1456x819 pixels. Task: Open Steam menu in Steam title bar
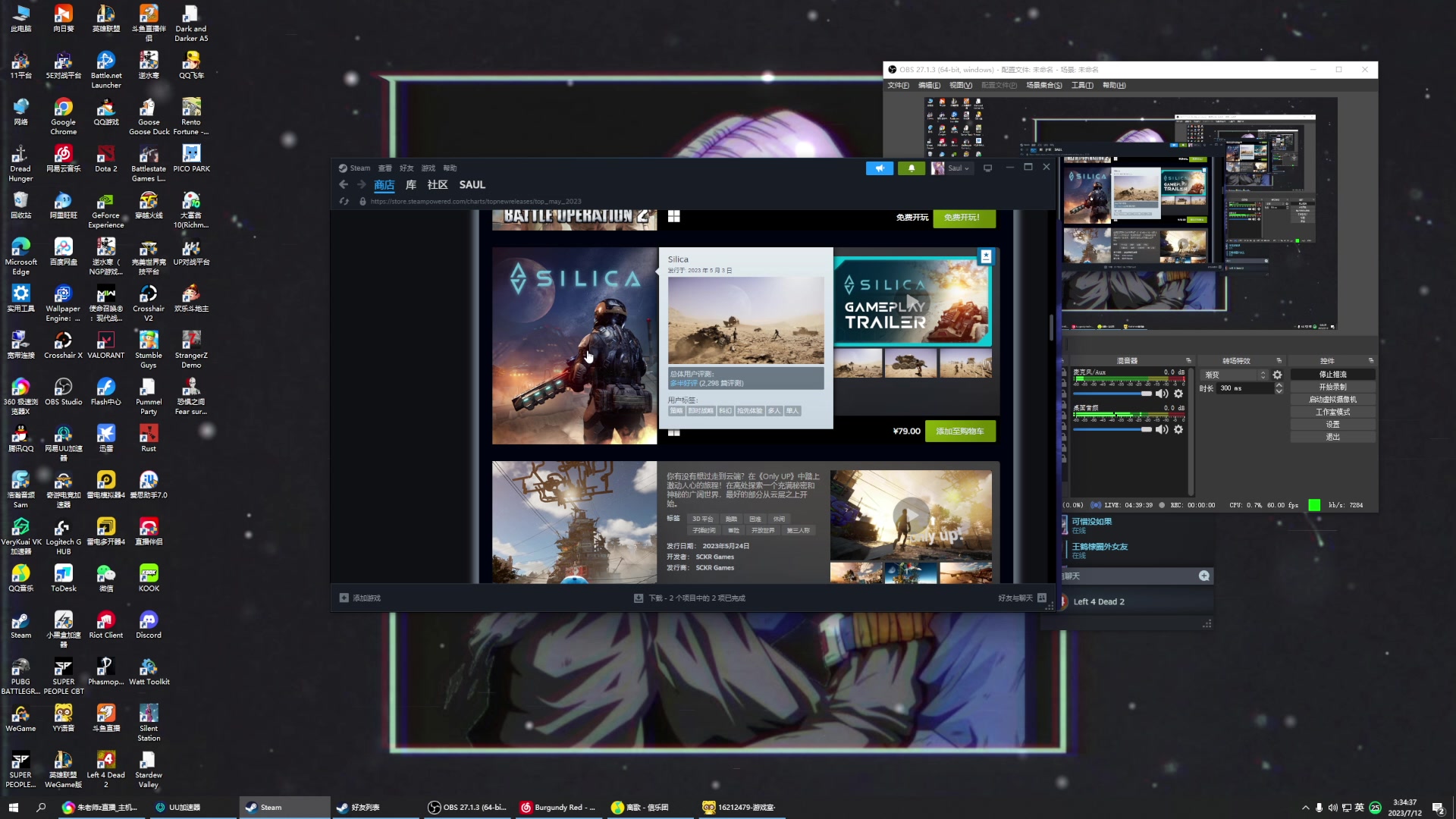355,168
